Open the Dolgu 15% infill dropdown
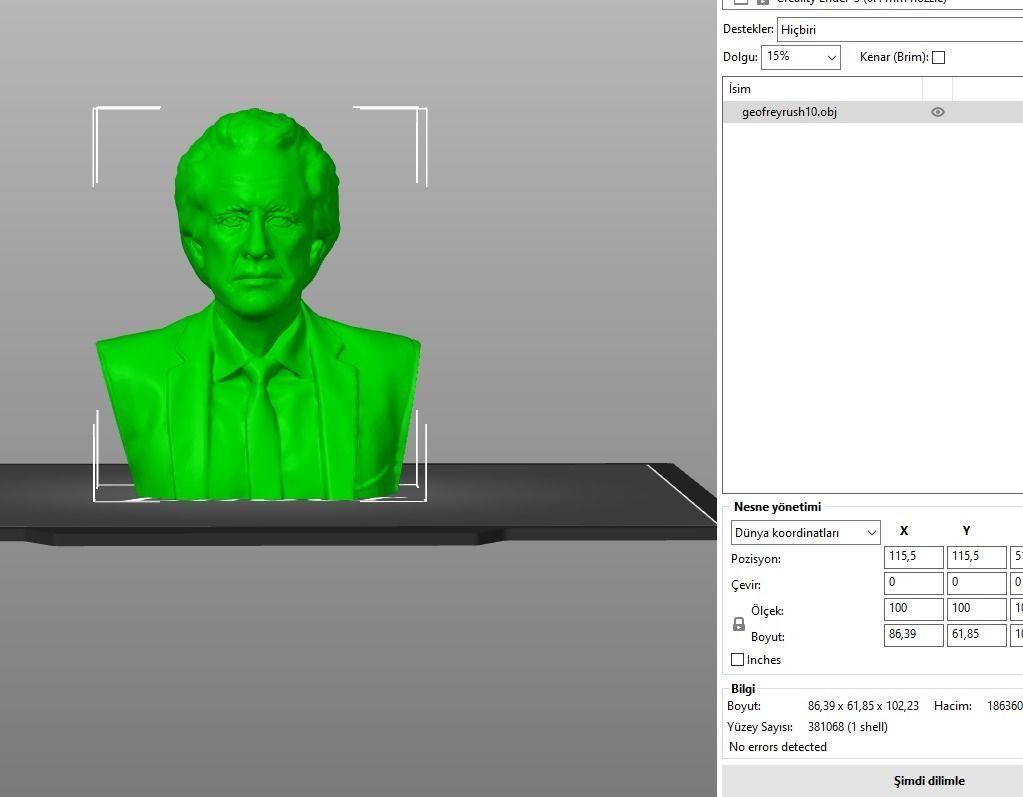Image resolution: width=1023 pixels, height=797 pixels. 801,57
